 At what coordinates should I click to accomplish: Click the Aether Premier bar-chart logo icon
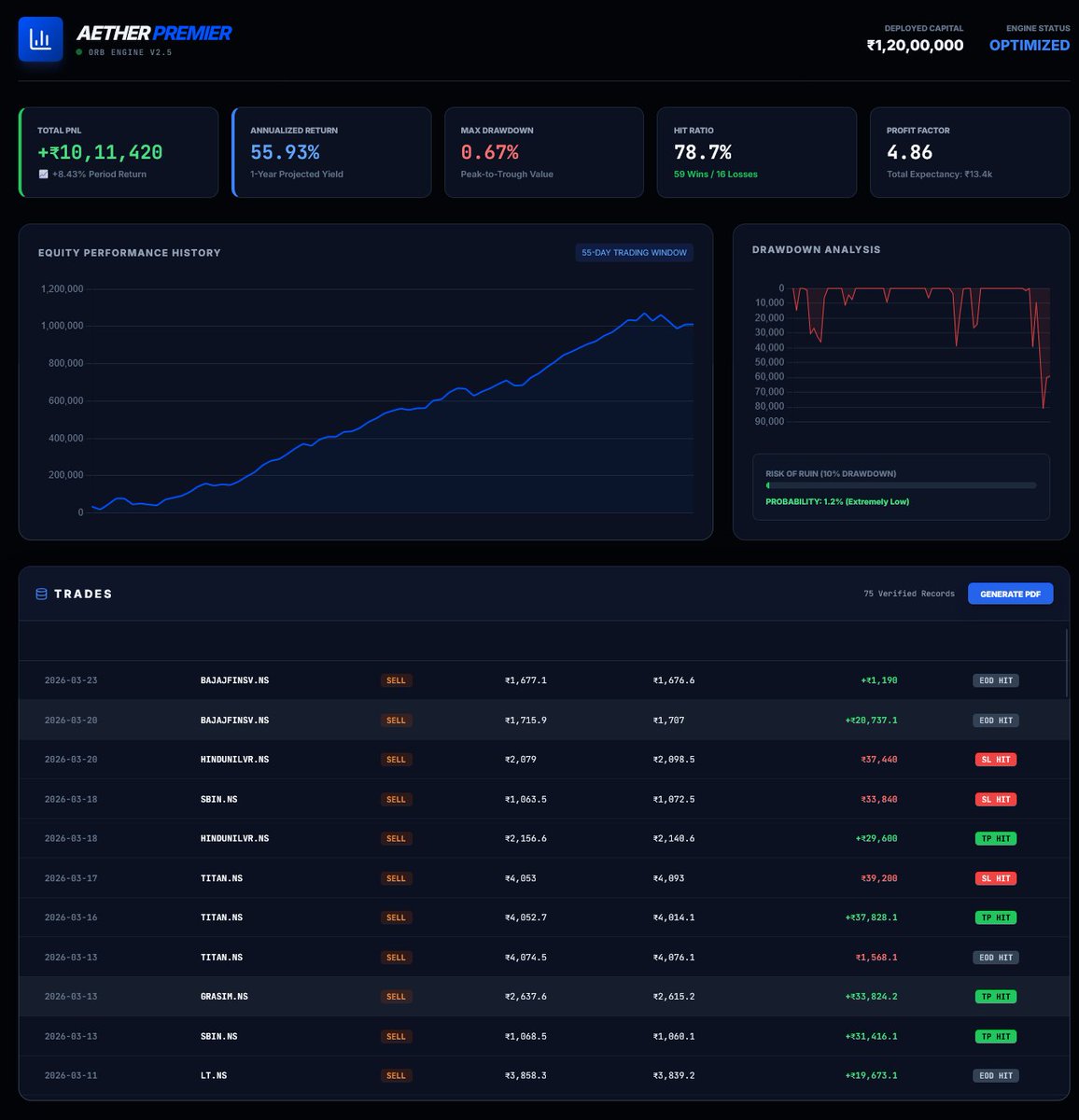[41, 39]
